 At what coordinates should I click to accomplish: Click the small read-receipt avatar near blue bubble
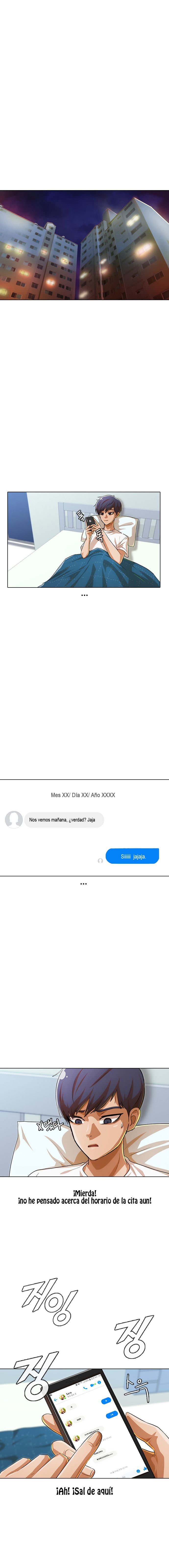point(100,861)
